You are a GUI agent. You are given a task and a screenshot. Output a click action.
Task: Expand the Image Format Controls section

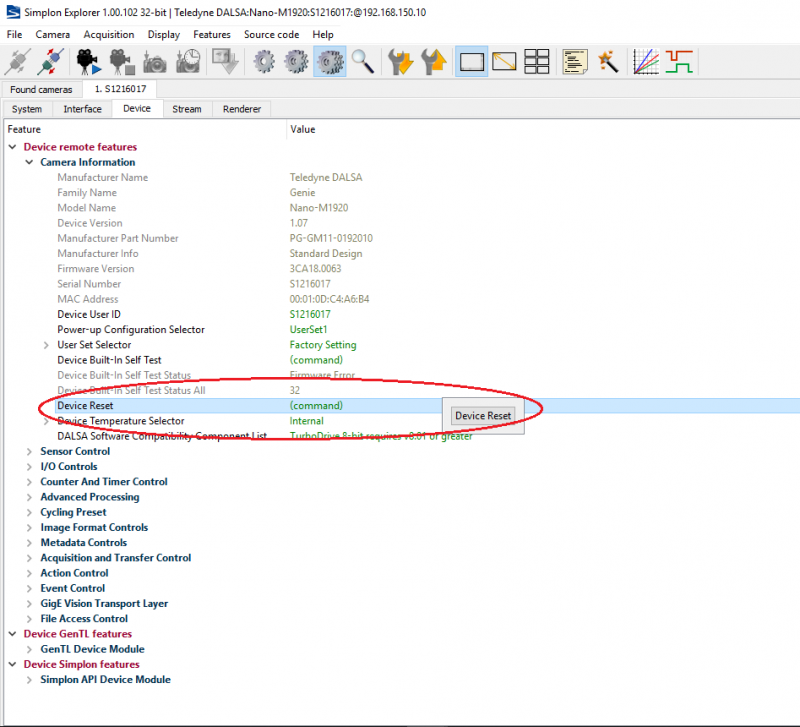[x=29, y=528]
